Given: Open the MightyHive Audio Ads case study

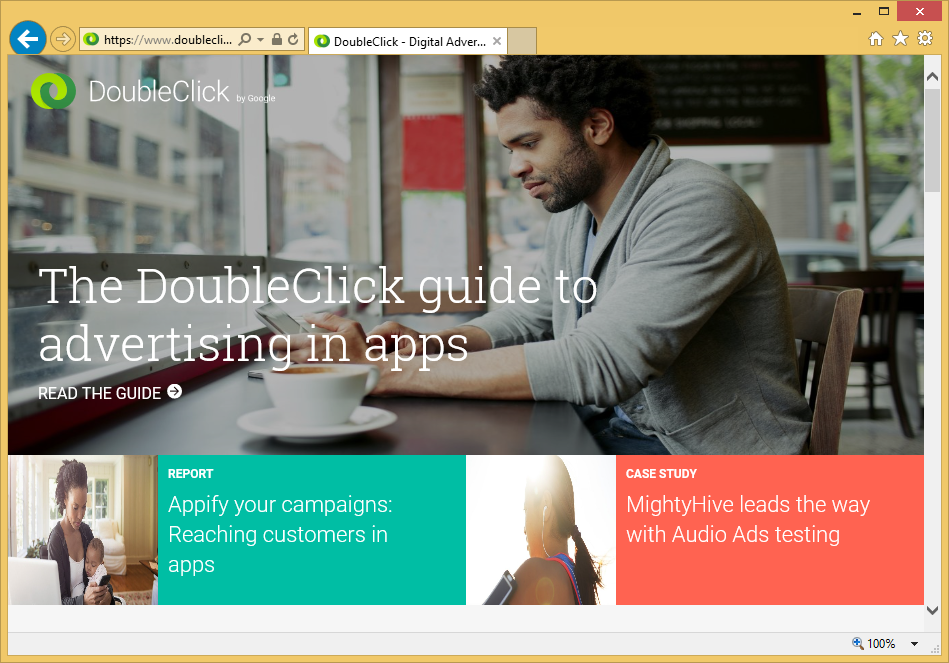Looking at the screenshot, I should pos(747,519).
